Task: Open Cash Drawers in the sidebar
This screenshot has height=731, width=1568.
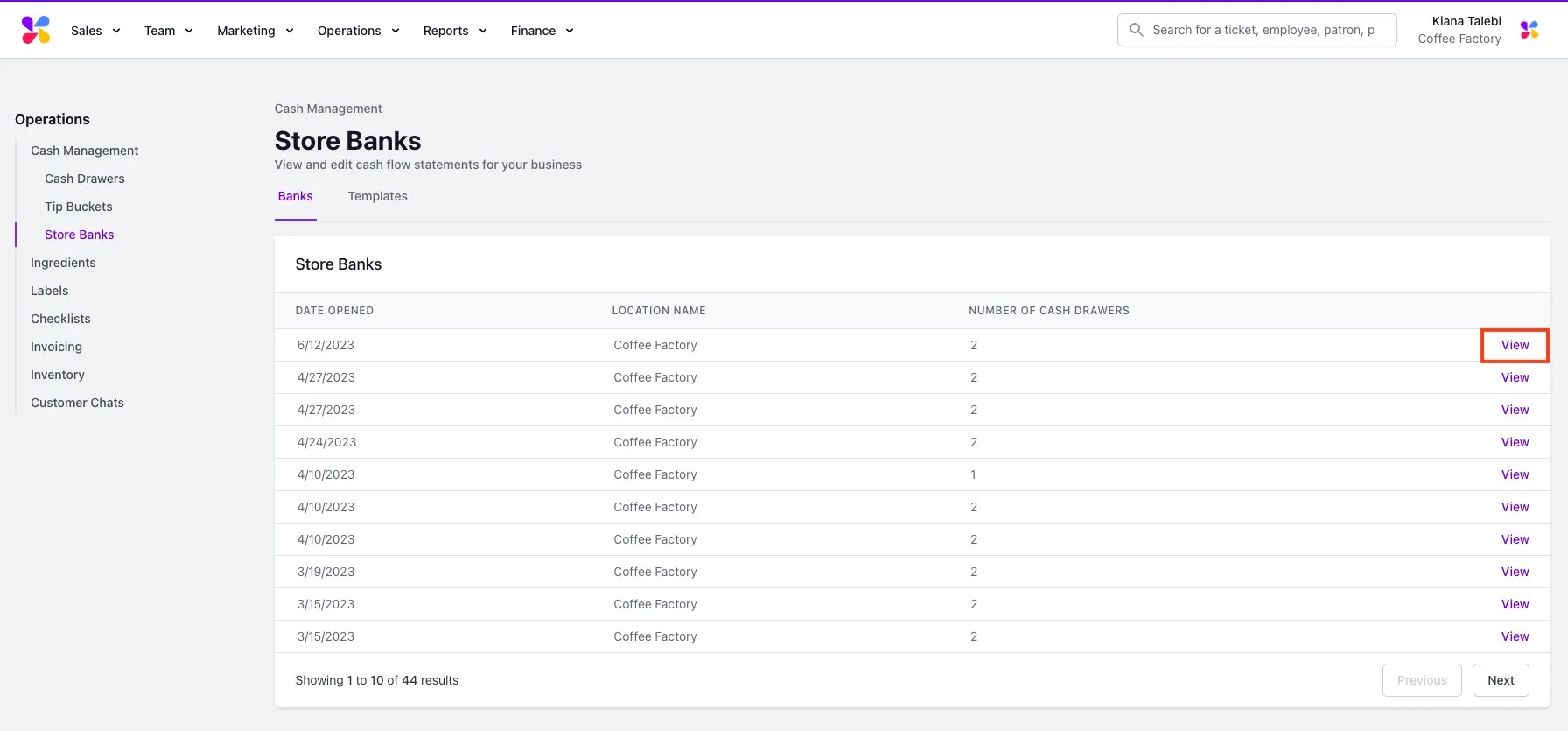Action: tap(85, 179)
